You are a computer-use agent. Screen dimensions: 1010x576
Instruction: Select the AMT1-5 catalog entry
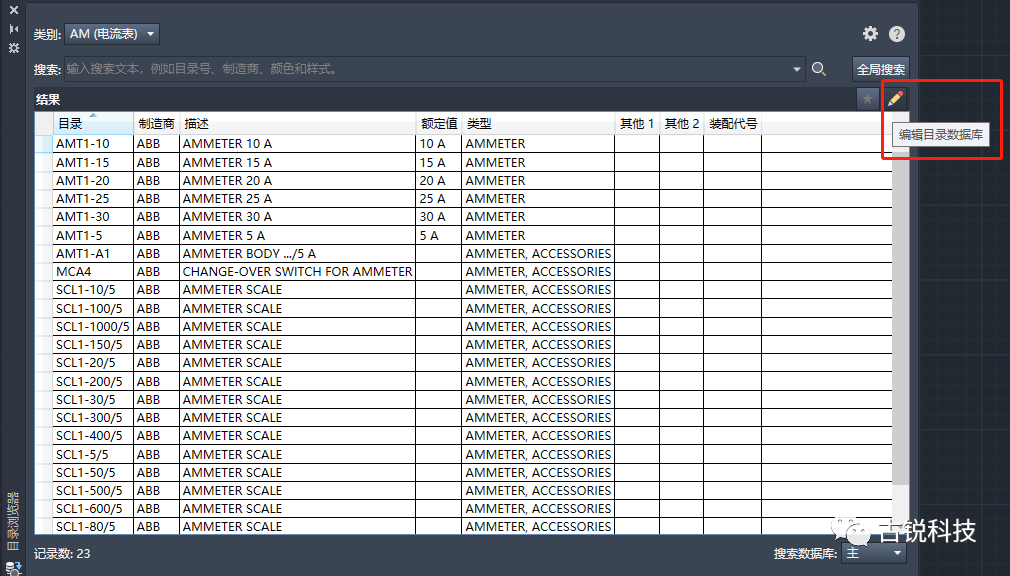pos(79,235)
